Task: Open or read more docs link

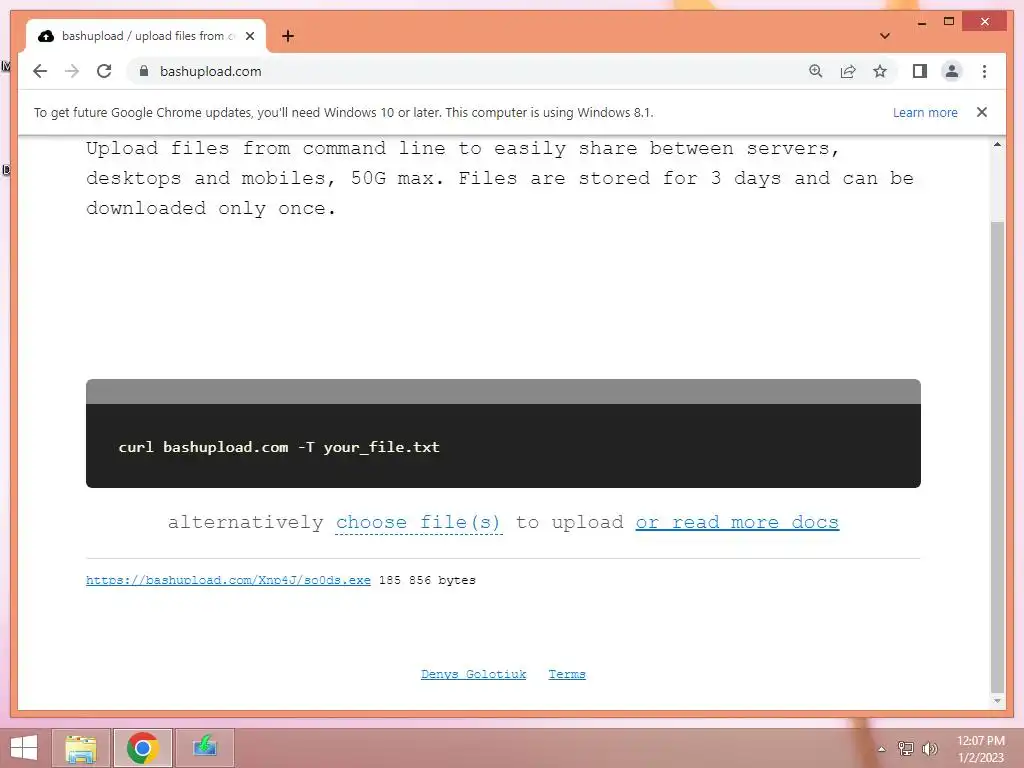Action: 737,522
